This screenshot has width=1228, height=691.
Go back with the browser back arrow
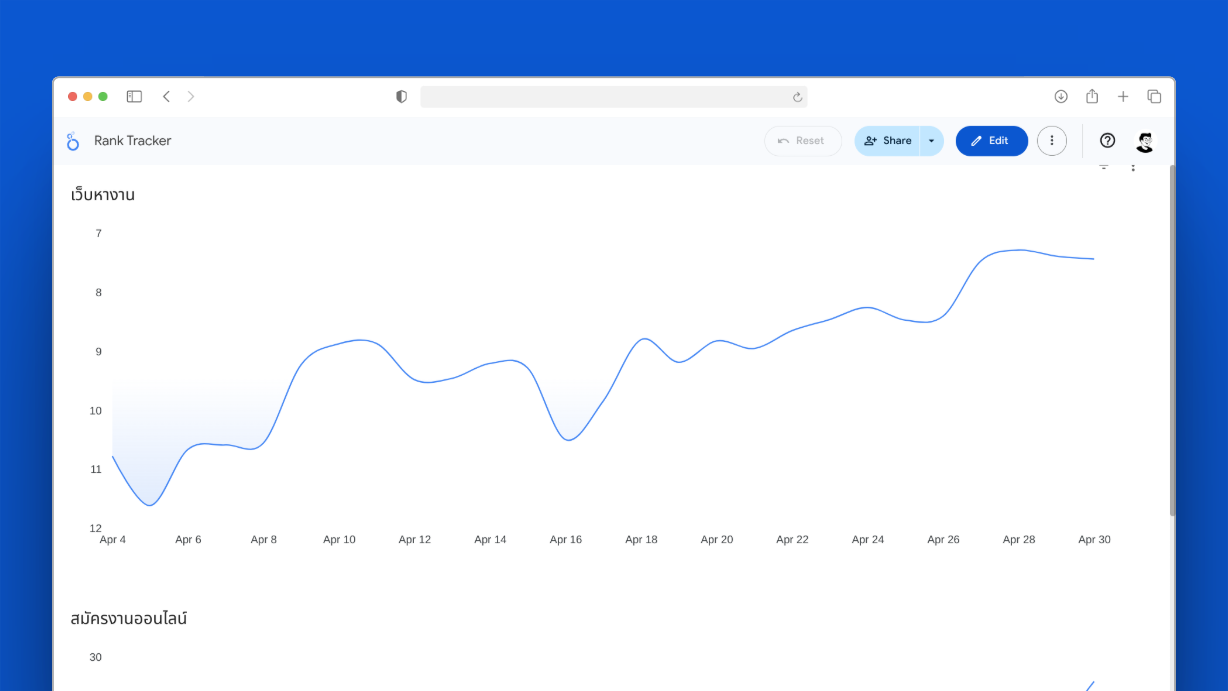[166, 97]
